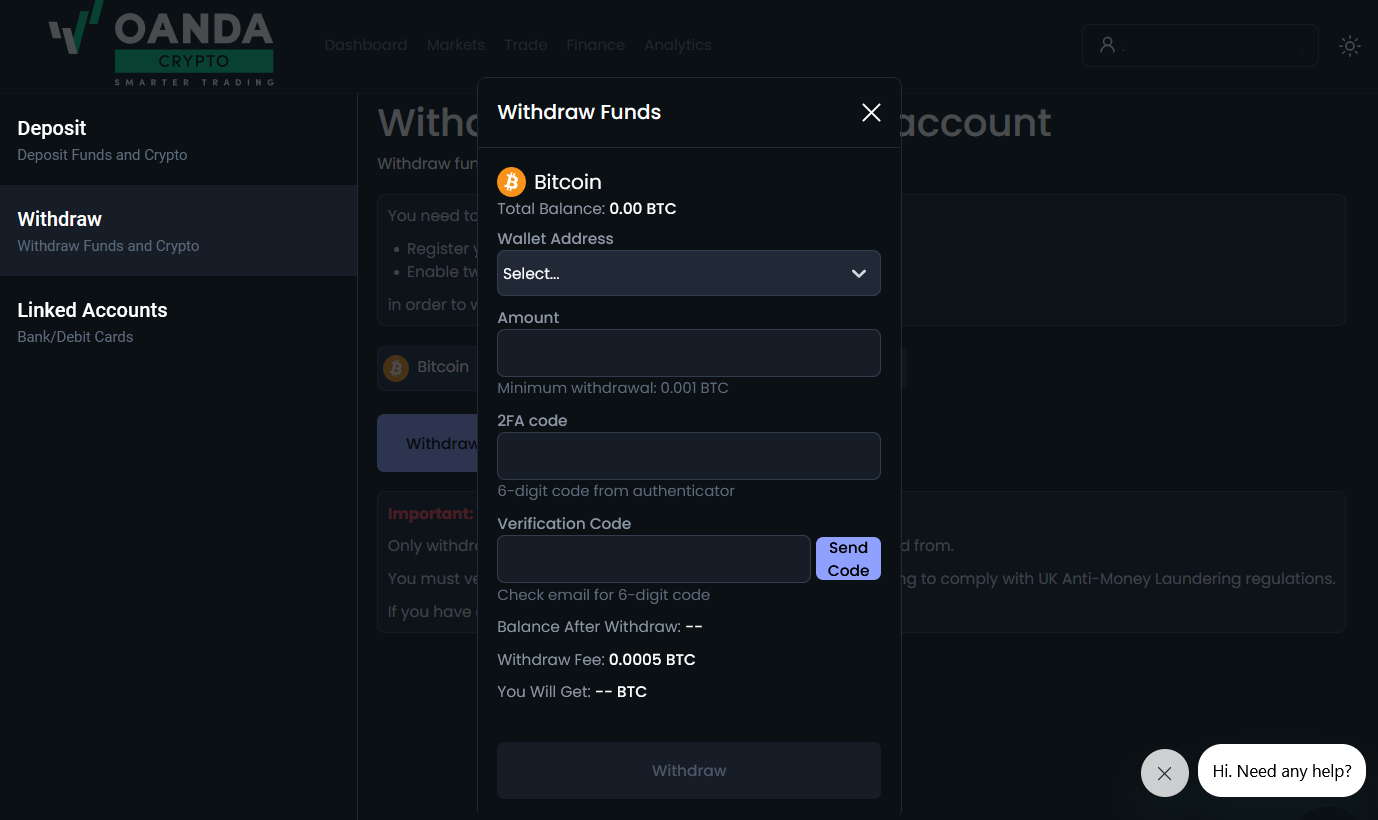1378x820 pixels.
Task: Expand the Select... wallet chooser
Action: [688, 273]
